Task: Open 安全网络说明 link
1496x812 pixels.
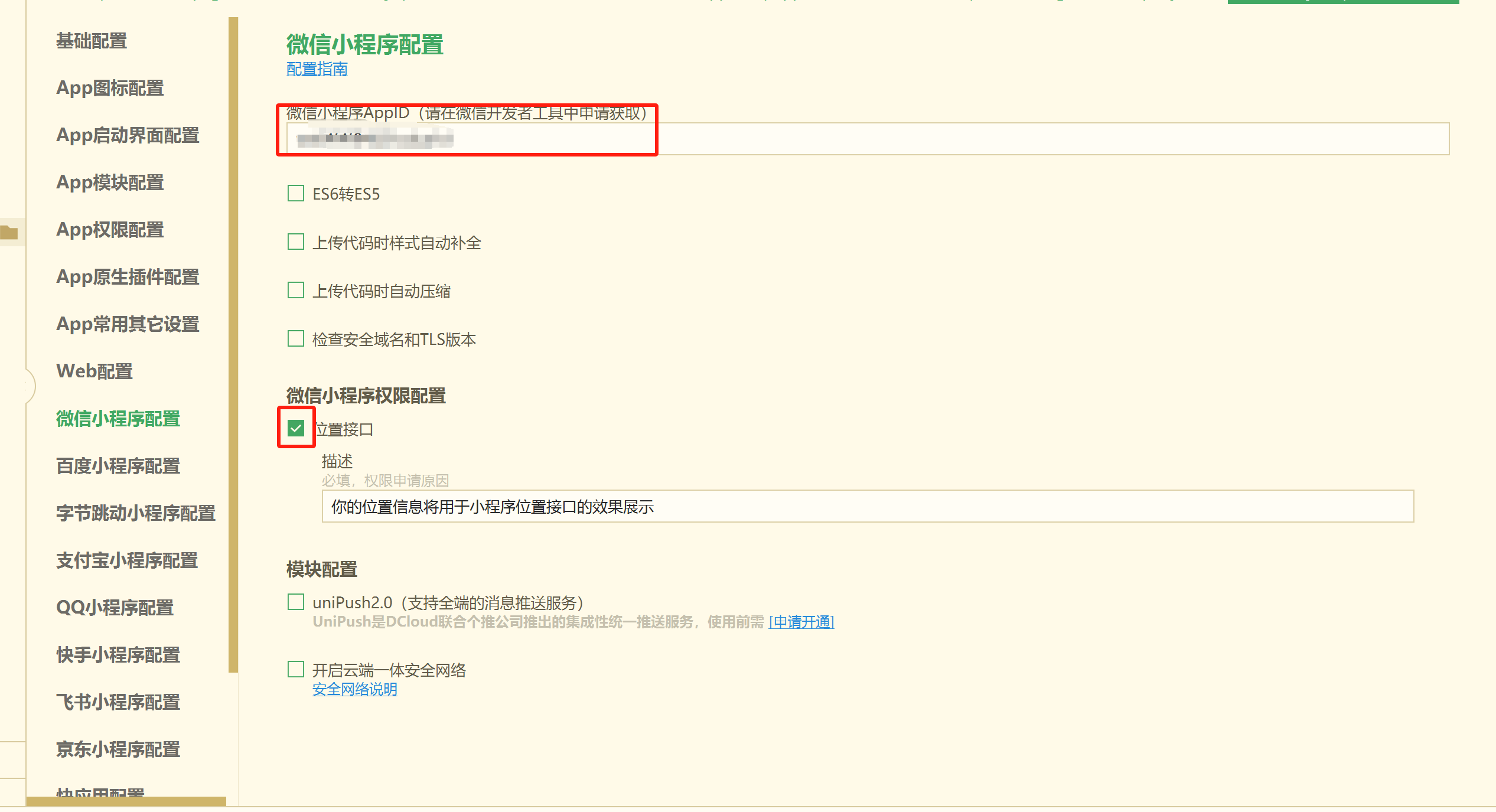Action: [x=354, y=689]
